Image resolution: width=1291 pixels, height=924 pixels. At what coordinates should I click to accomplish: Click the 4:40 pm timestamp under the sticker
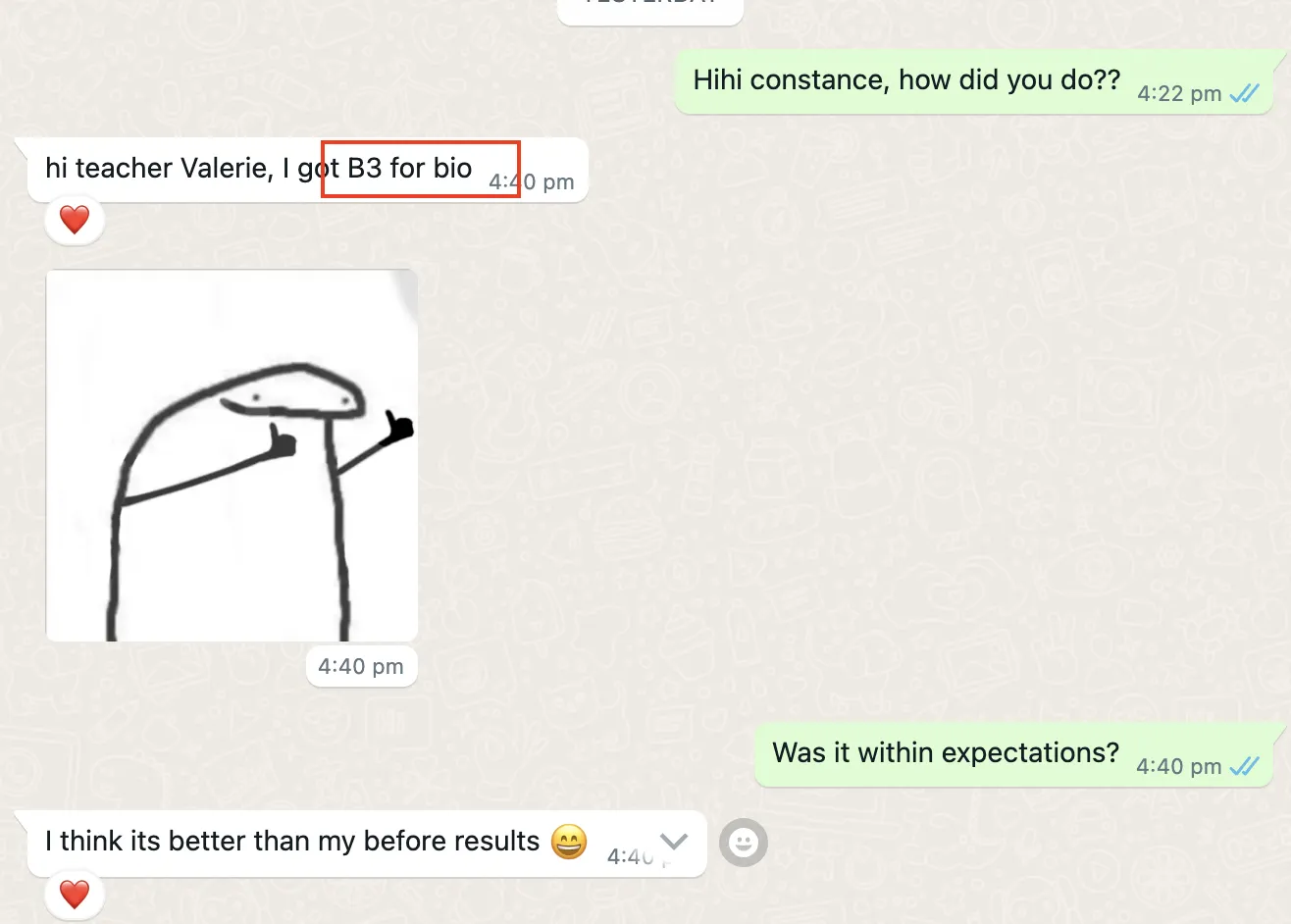click(361, 666)
